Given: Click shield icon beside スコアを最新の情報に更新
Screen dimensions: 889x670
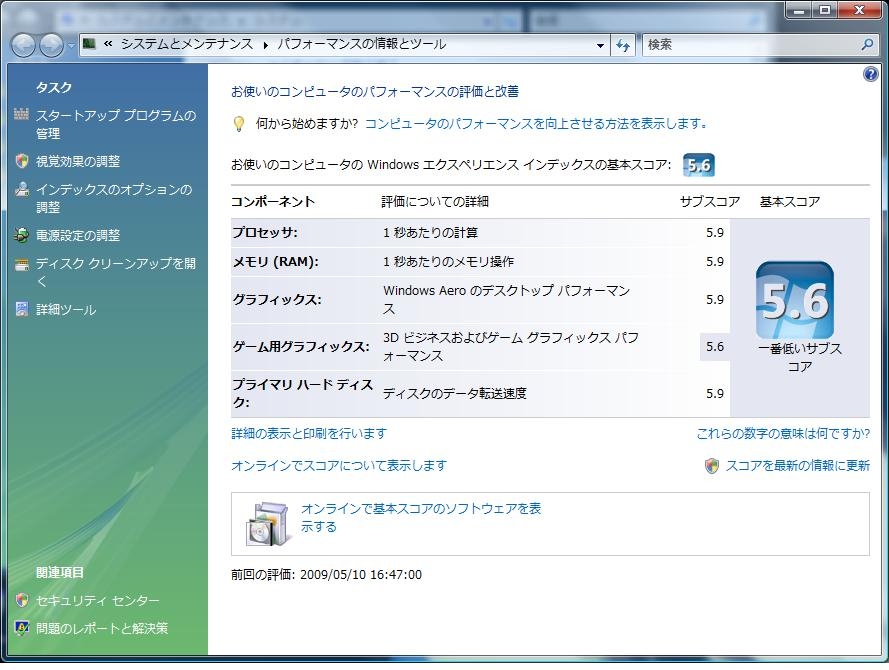Looking at the screenshot, I should (712, 465).
